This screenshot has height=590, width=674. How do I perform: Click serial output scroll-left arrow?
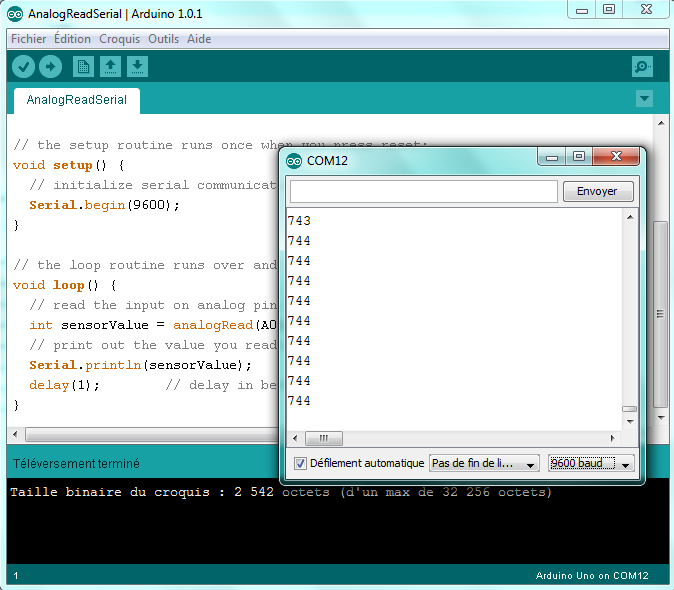tap(295, 438)
